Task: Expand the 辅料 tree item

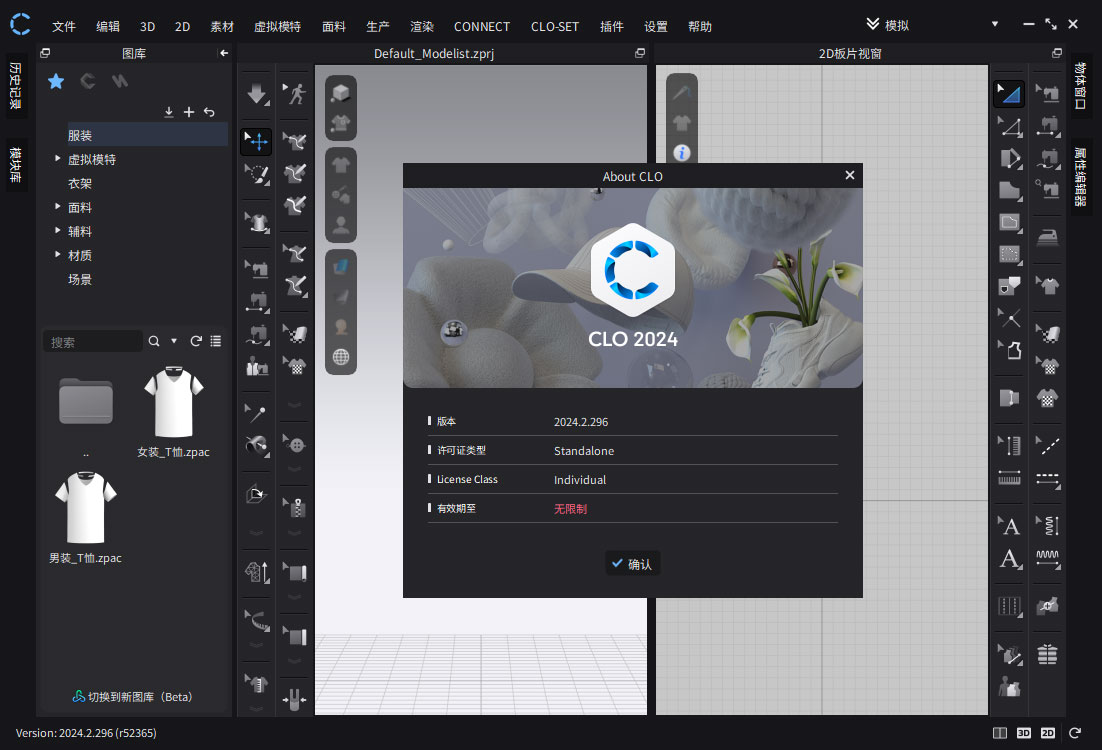Action: point(58,231)
